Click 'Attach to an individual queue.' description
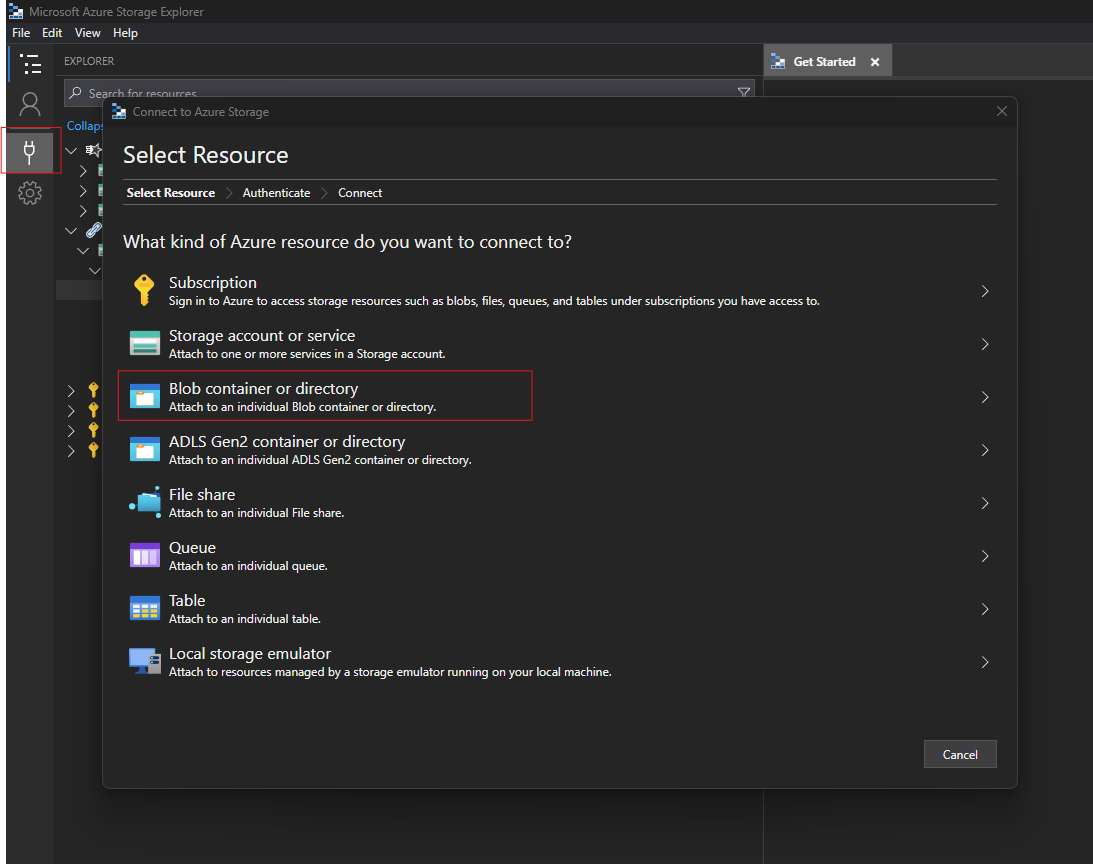Image resolution: width=1093 pixels, height=864 pixels. click(x=248, y=566)
